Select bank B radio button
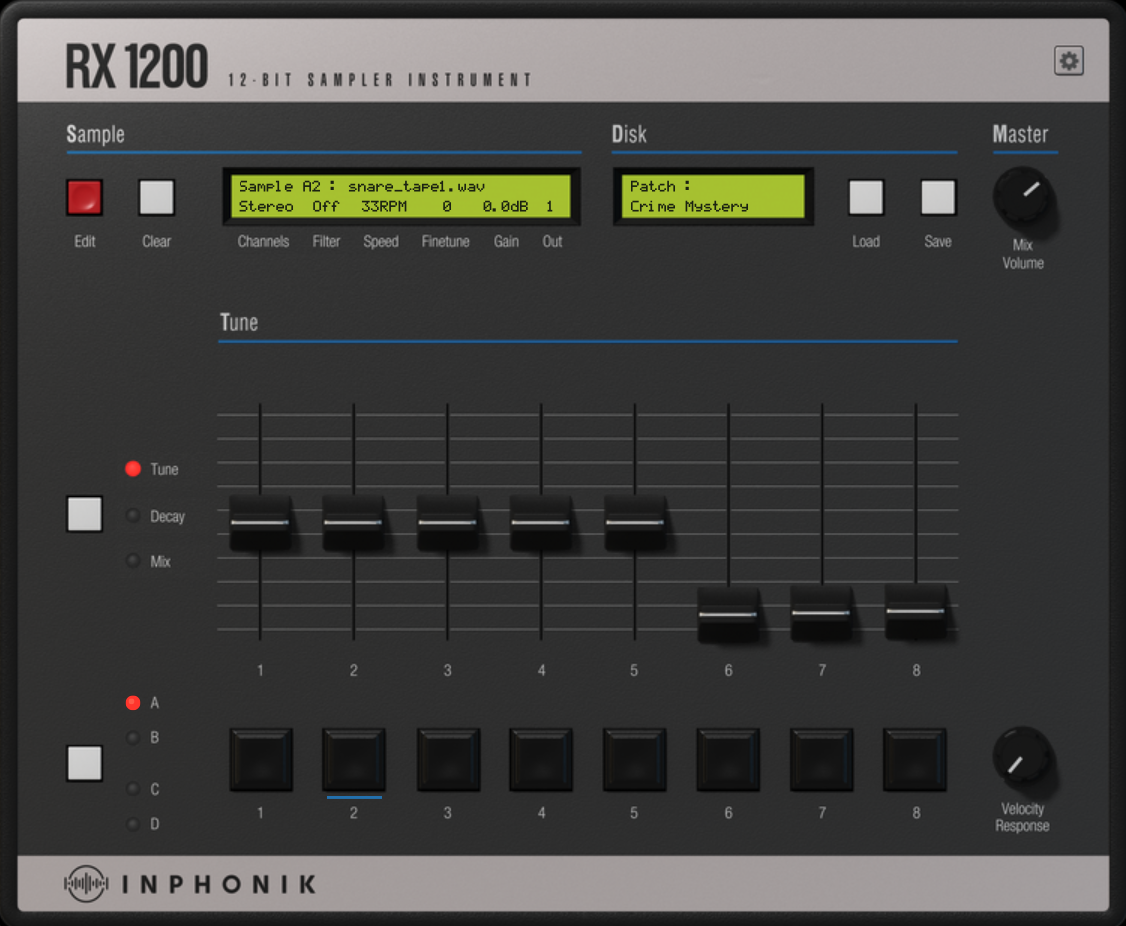Screen dimensions: 1126x926 pyautogui.click(x=132, y=737)
